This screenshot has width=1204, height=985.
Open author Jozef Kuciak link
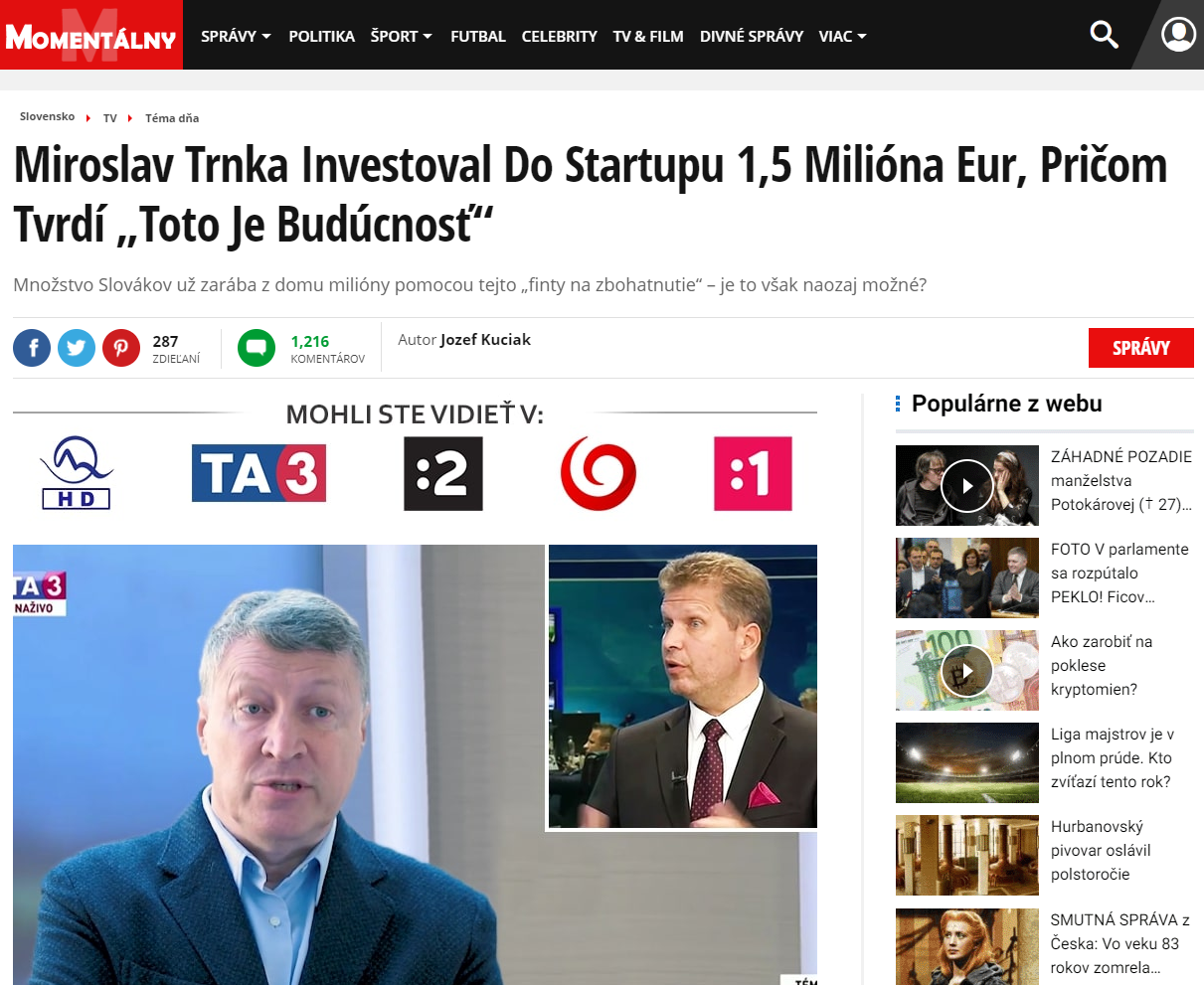tap(485, 340)
